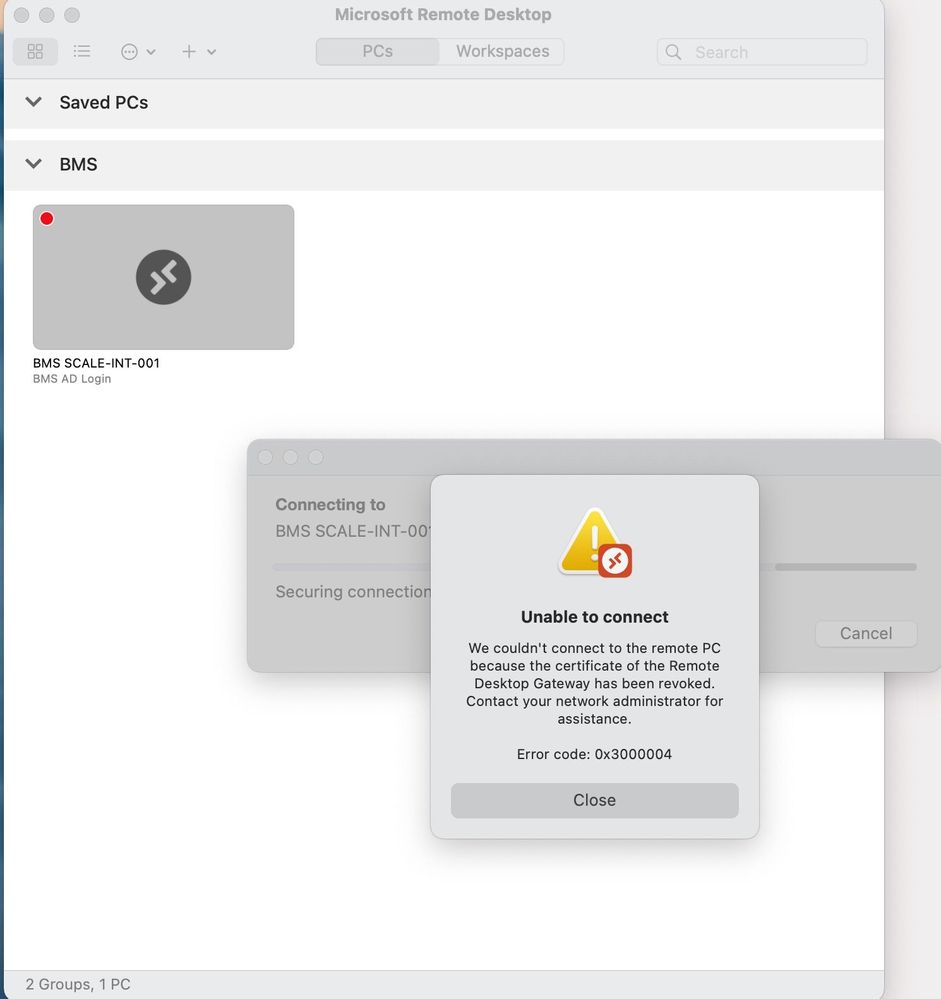This screenshot has width=941, height=999.
Task: Click the 2 Groups, 1 PC status
Action: point(78,984)
